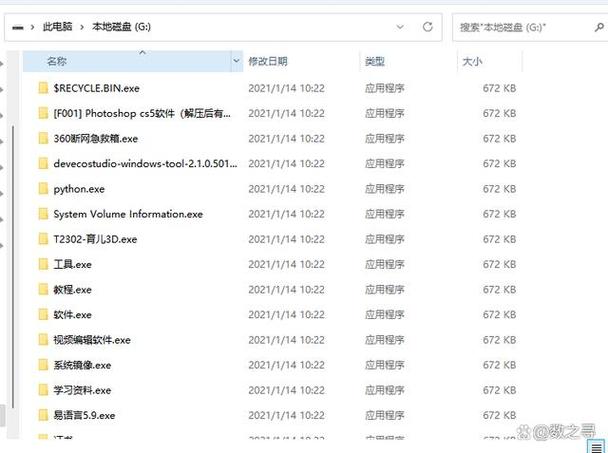Click the date cell of python.exe
This screenshot has width=608, height=453.
(286, 189)
